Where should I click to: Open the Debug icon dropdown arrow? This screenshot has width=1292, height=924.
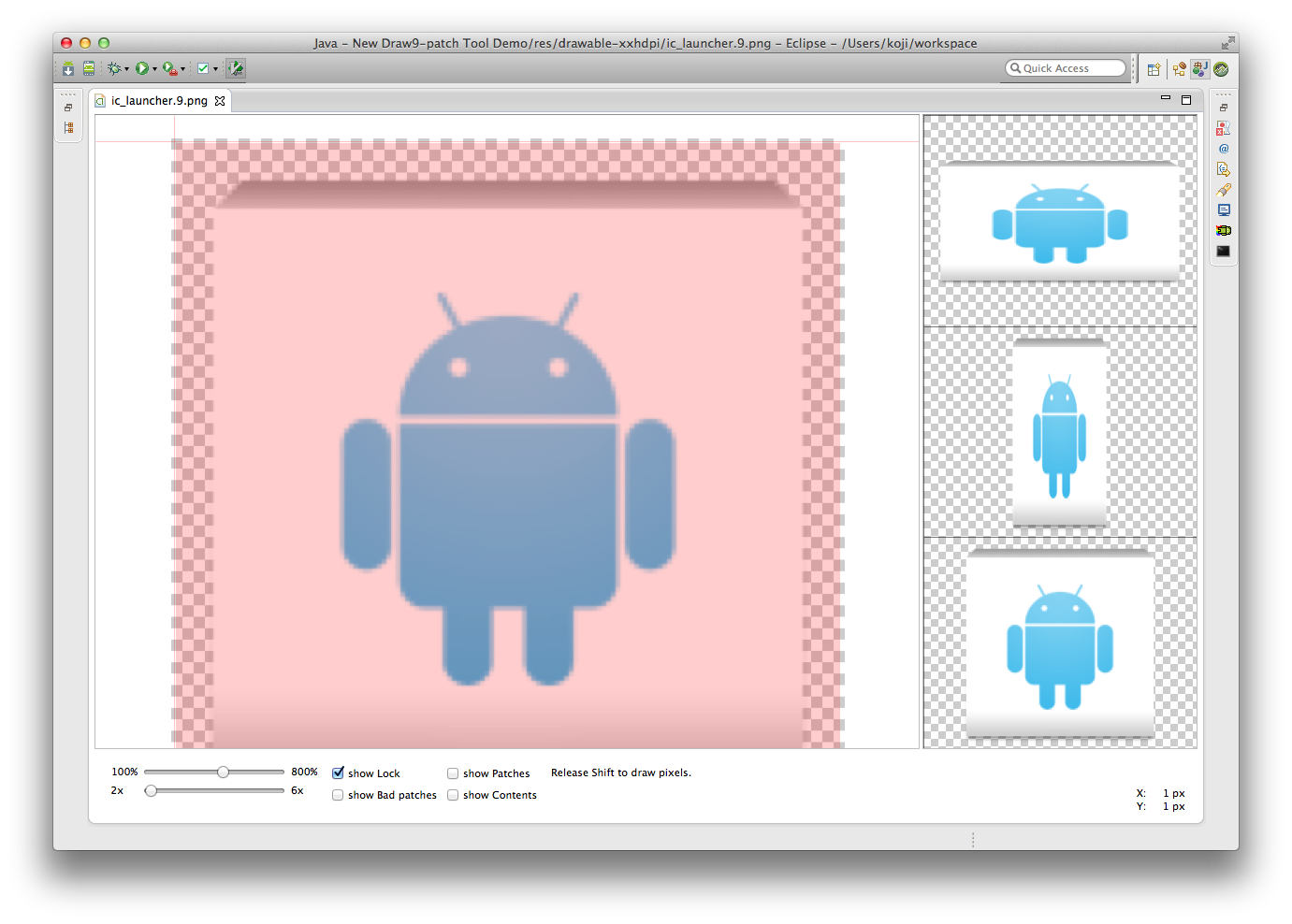[127, 68]
